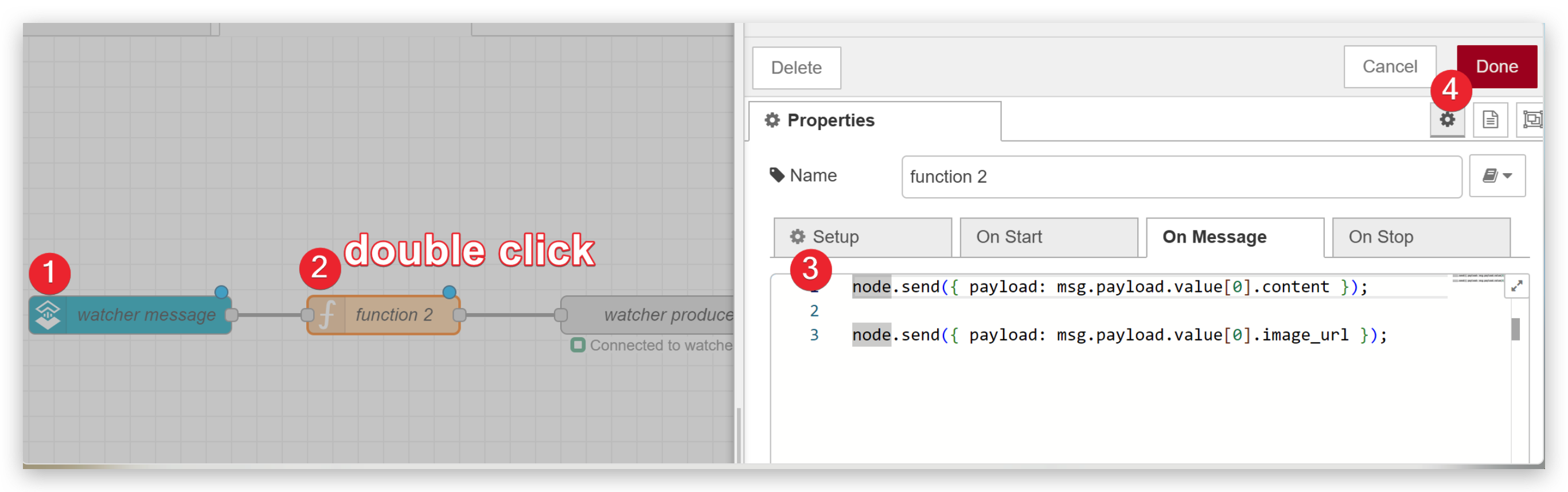Viewport: 1568px width, 492px height.
Task: Switch to the On Stop tab
Action: pyautogui.click(x=1421, y=237)
